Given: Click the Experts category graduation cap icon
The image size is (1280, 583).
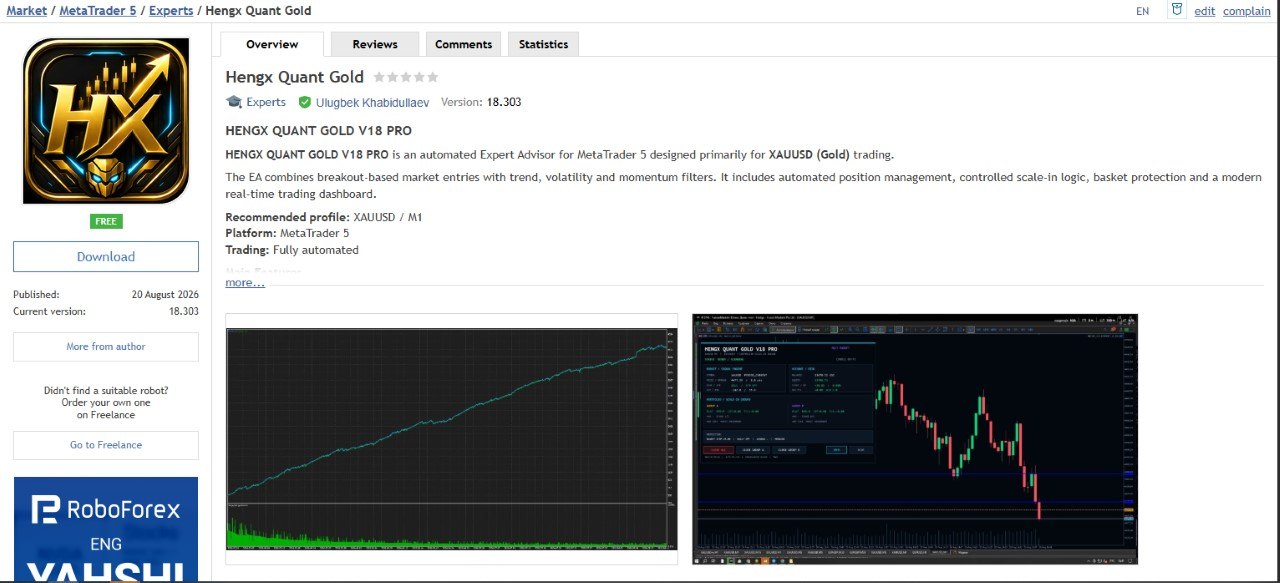Looking at the screenshot, I should point(234,102).
